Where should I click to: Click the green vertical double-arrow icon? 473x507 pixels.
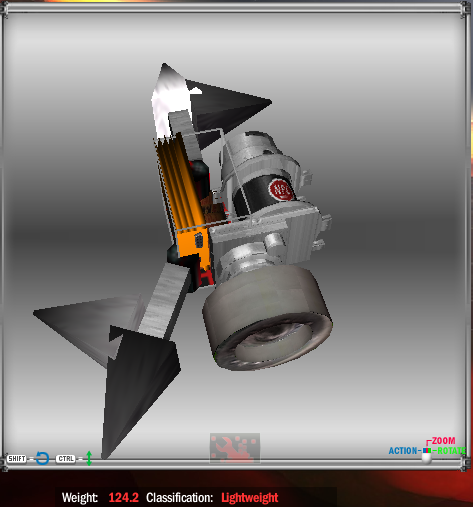pos(89,458)
